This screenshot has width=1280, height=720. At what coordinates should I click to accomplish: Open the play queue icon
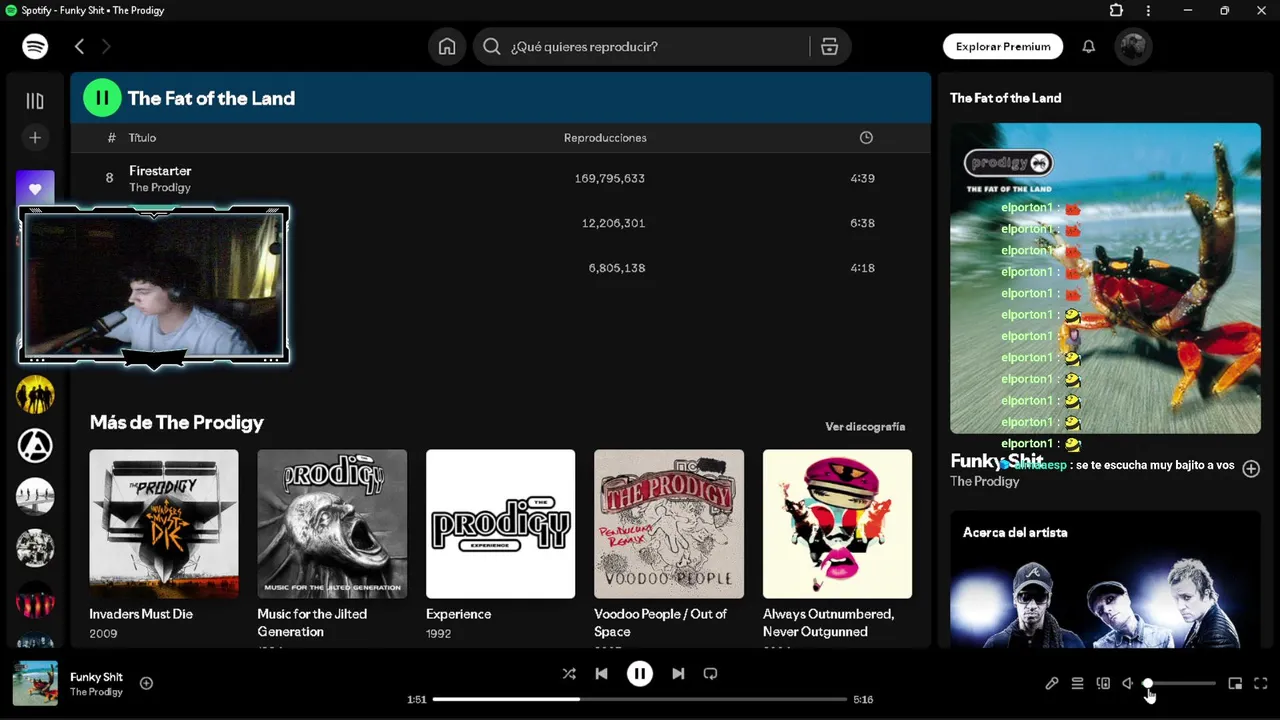[x=1077, y=684]
